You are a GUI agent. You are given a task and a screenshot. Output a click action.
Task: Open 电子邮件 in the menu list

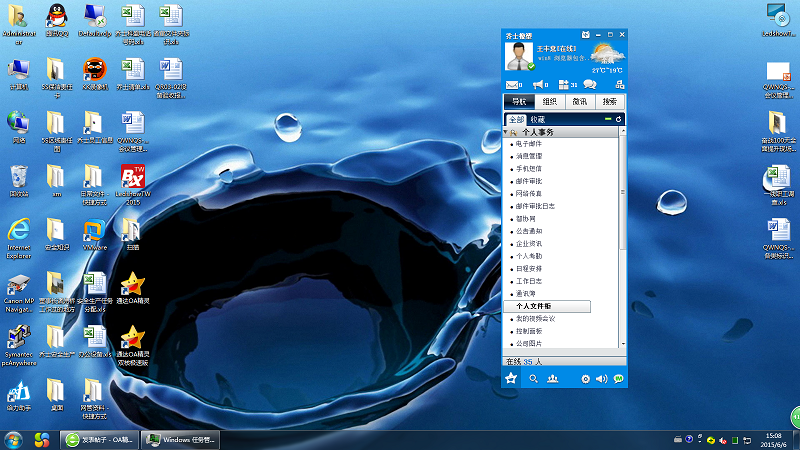pyautogui.click(x=528, y=145)
